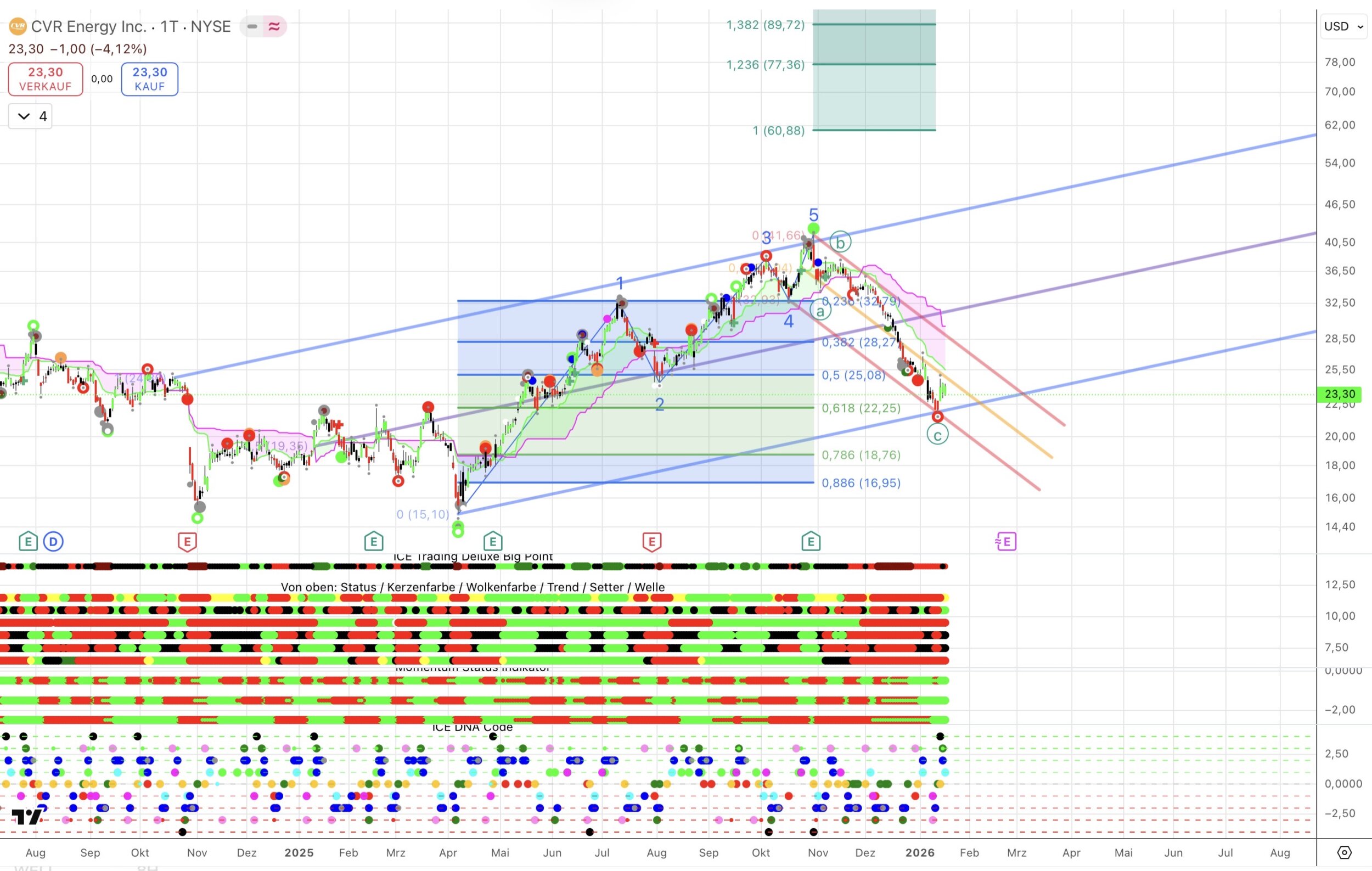
Task: Click the green E earnings marker near November 2025
Action: 811,542
